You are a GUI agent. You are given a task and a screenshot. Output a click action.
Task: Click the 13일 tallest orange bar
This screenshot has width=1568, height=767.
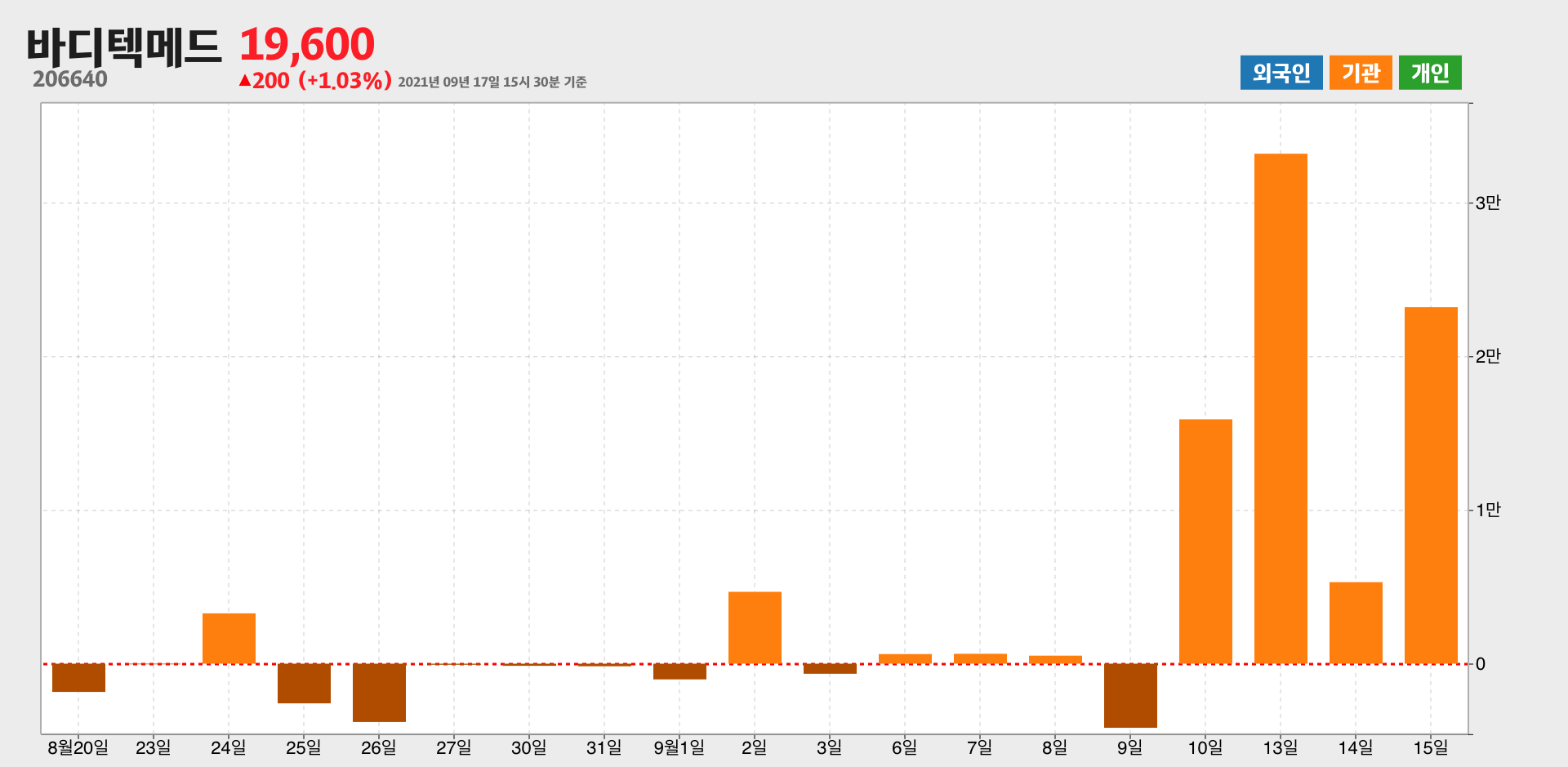1281,408
